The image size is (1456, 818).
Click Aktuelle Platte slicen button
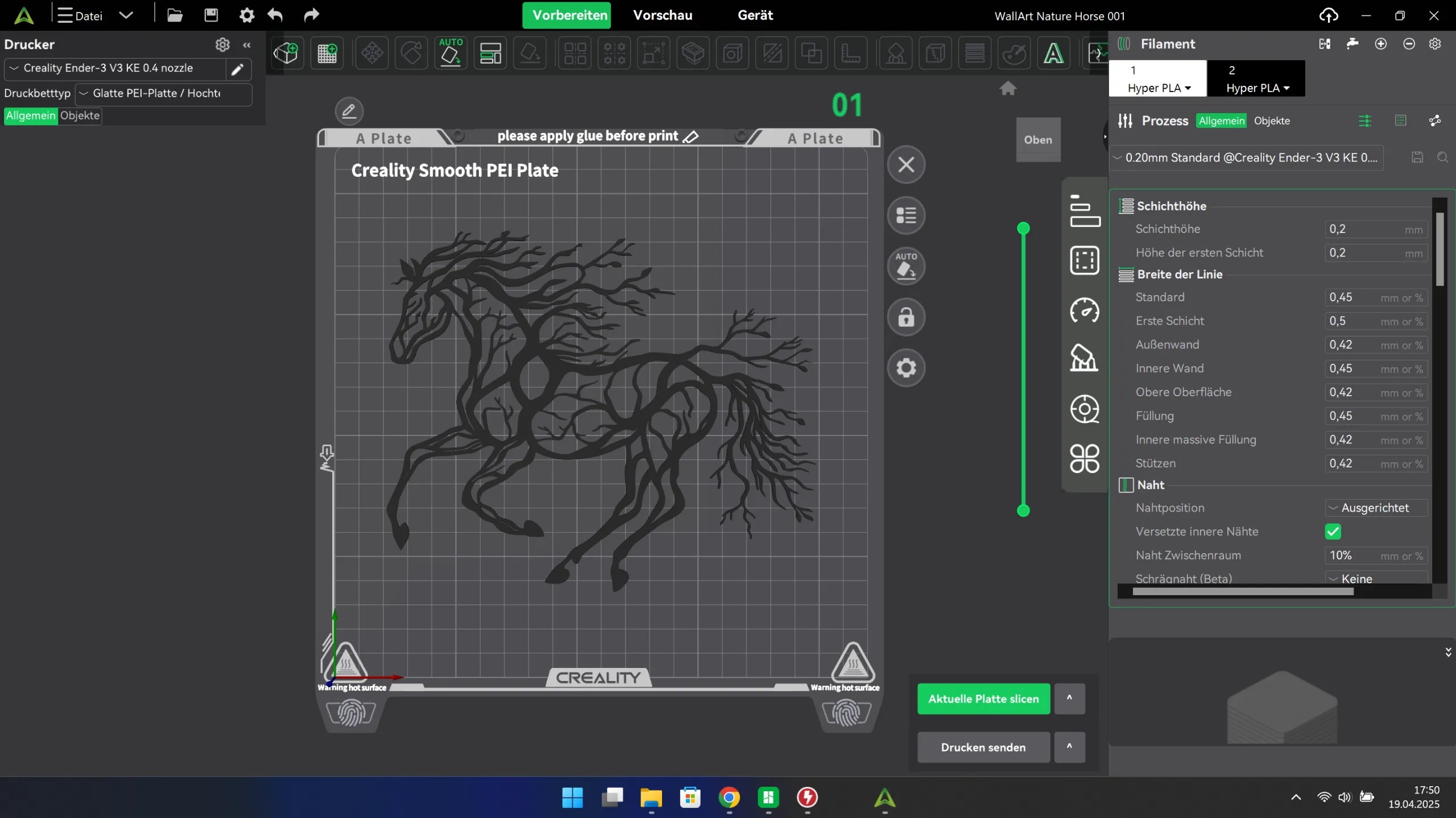tap(983, 699)
